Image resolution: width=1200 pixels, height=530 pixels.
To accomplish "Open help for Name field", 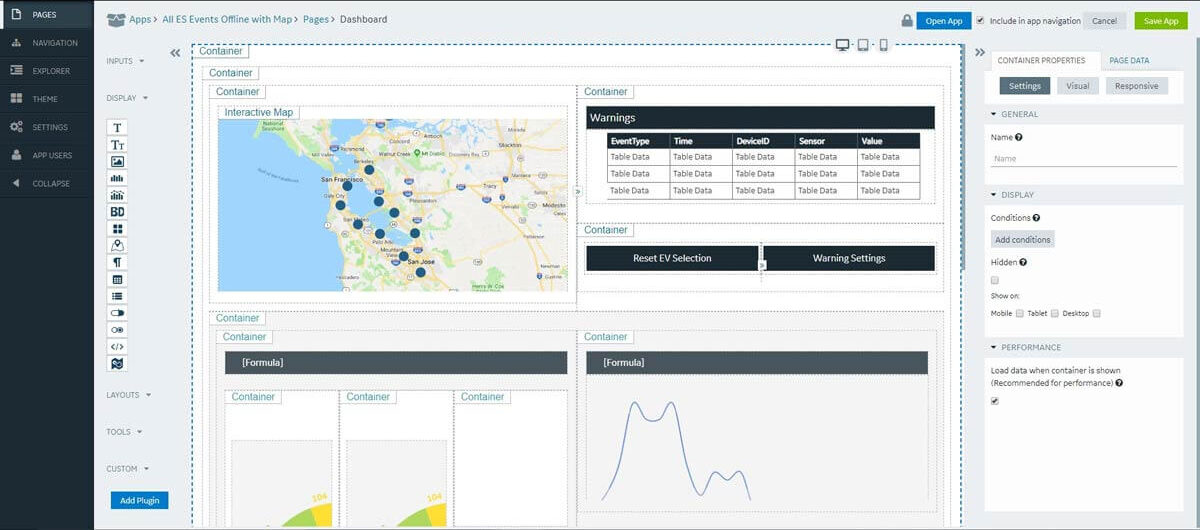I will point(1019,137).
